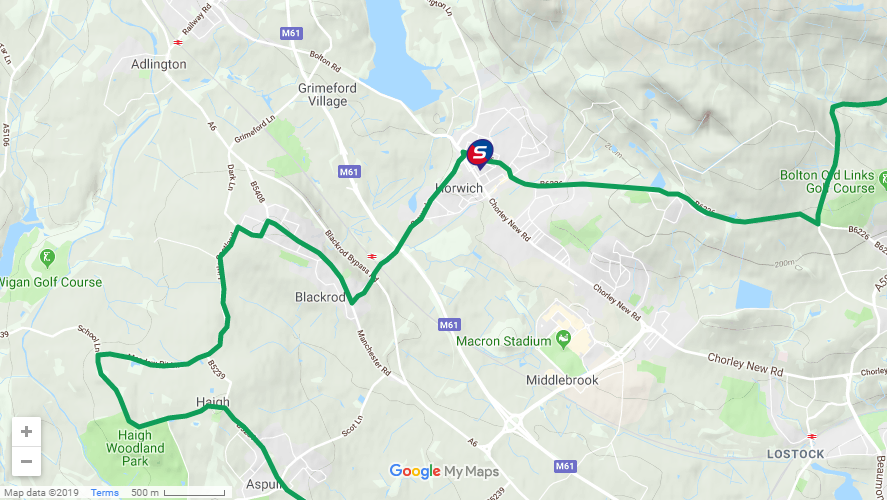Click the M61 road shield near Grimeford
Viewport: 887px width, 500px height.
[x=349, y=172]
